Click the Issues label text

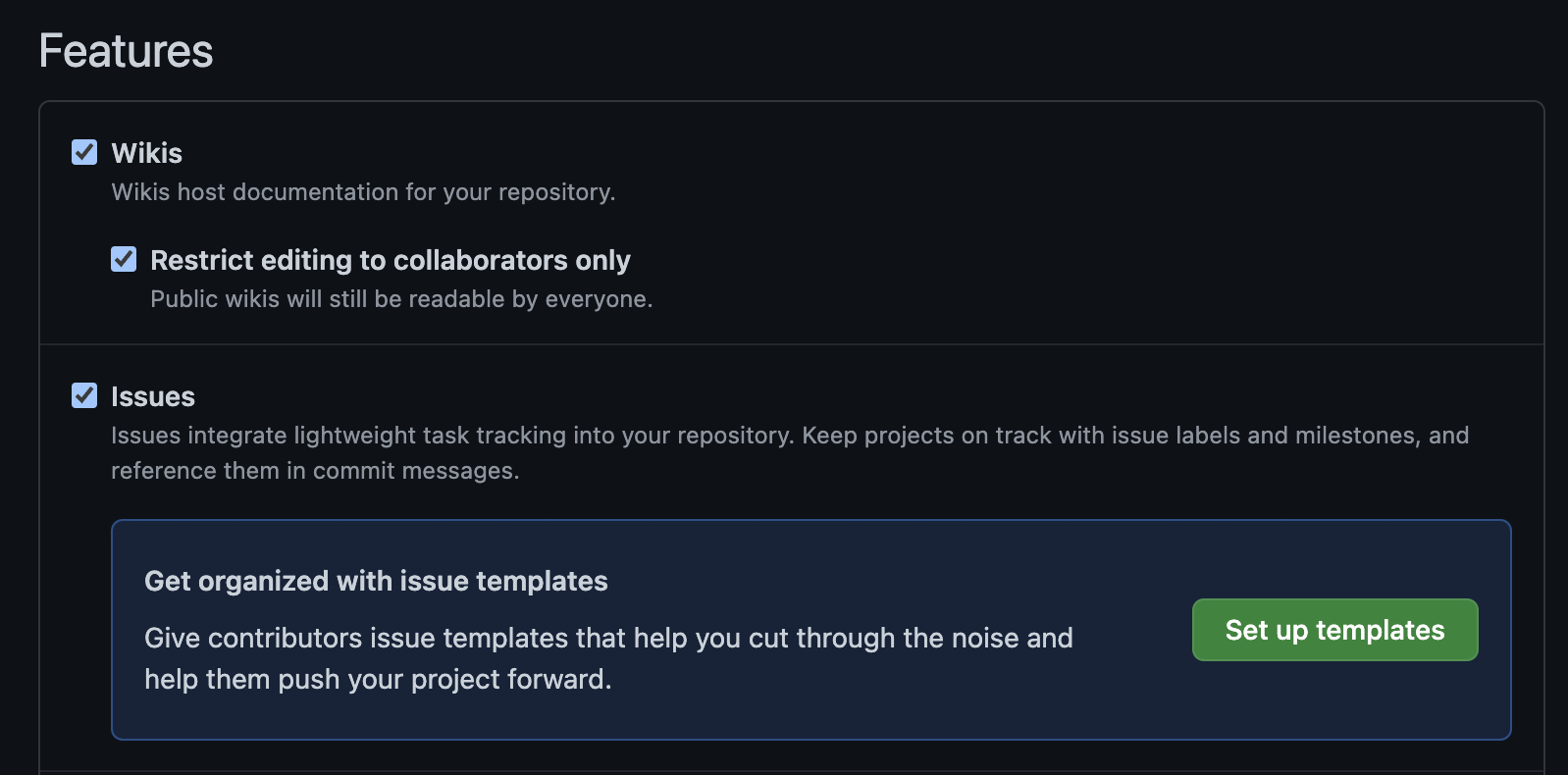[x=152, y=396]
